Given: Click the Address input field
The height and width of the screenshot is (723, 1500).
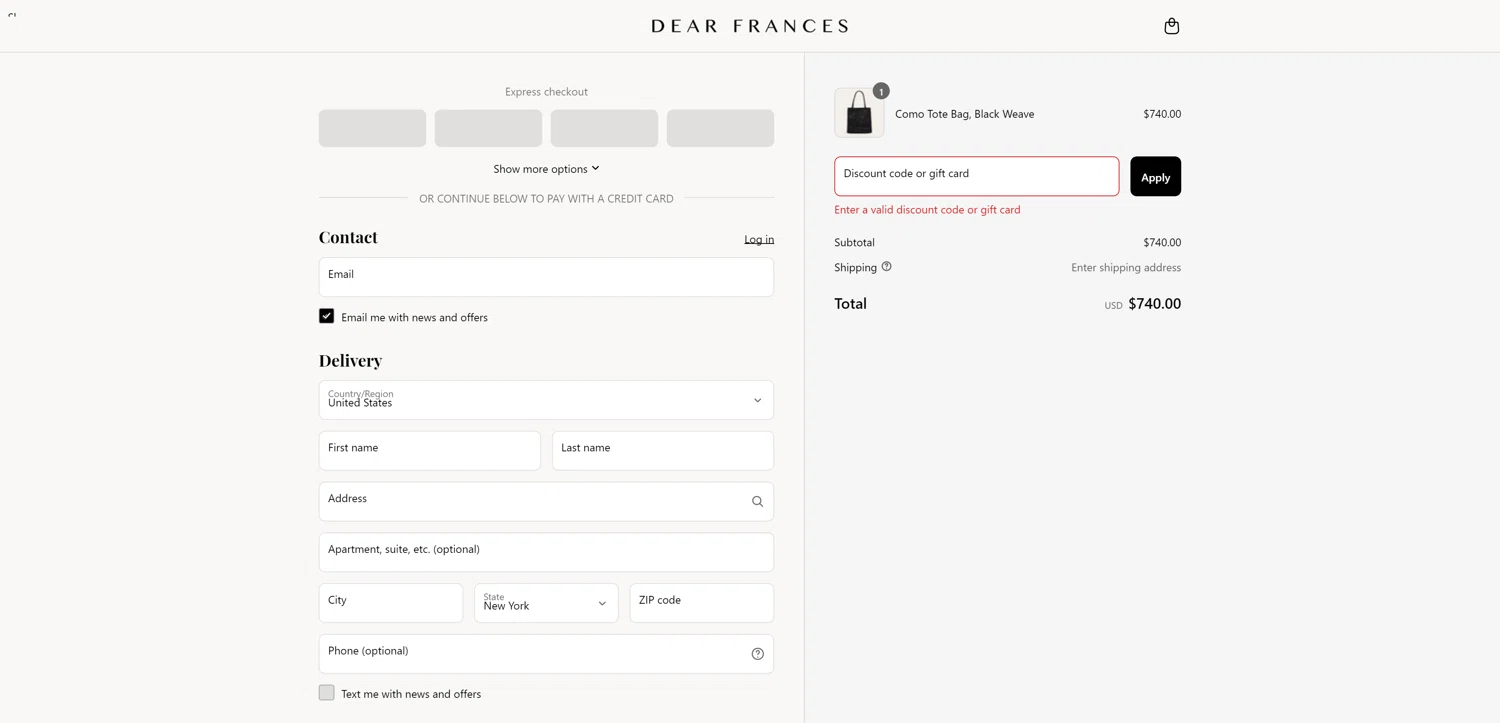Looking at the screenshot, I should pyautogui.click(x=546, y=501).
